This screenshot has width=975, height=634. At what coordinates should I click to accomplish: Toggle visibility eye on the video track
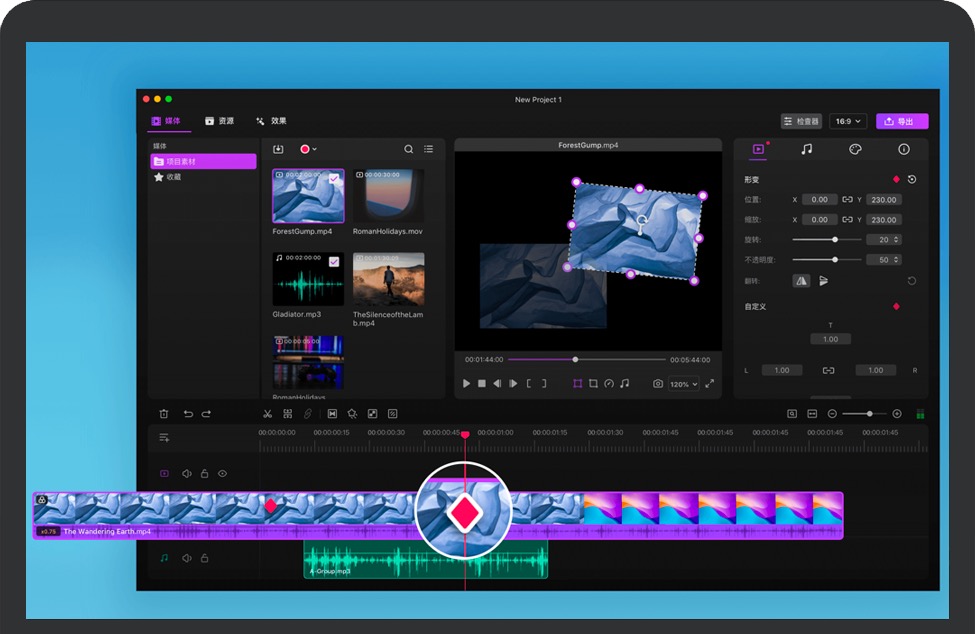222,474
